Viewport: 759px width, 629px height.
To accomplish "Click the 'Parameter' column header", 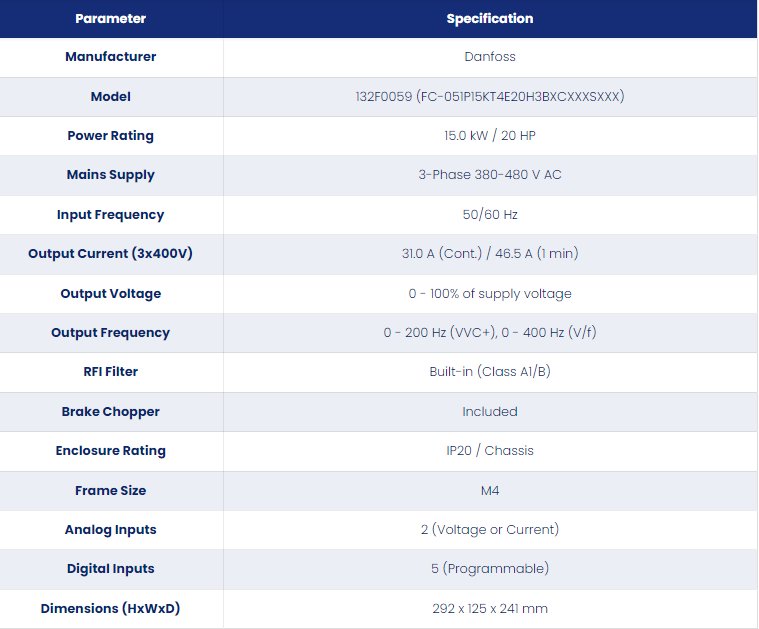I will (x=110, y=18).
